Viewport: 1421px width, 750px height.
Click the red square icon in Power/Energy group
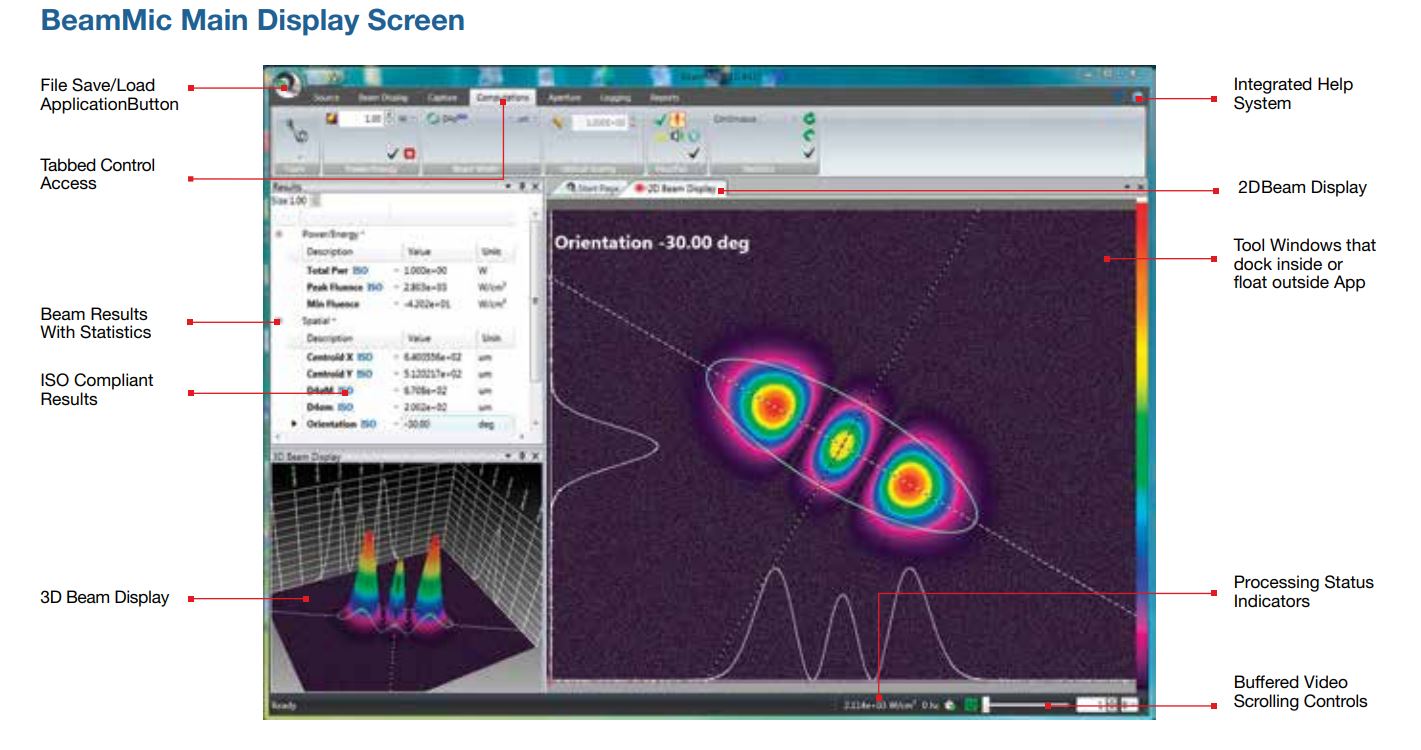[x=409, y=153]
